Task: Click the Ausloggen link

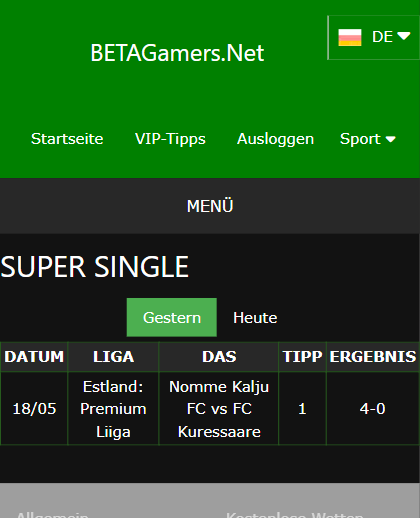Action: [x=275, y=139]
